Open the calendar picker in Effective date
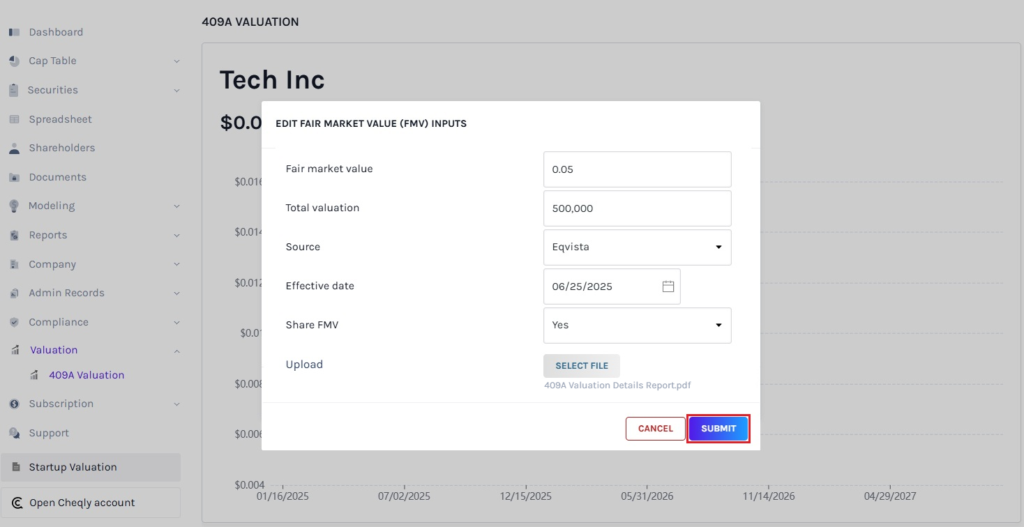1024x527 pixels. (668, 286)
